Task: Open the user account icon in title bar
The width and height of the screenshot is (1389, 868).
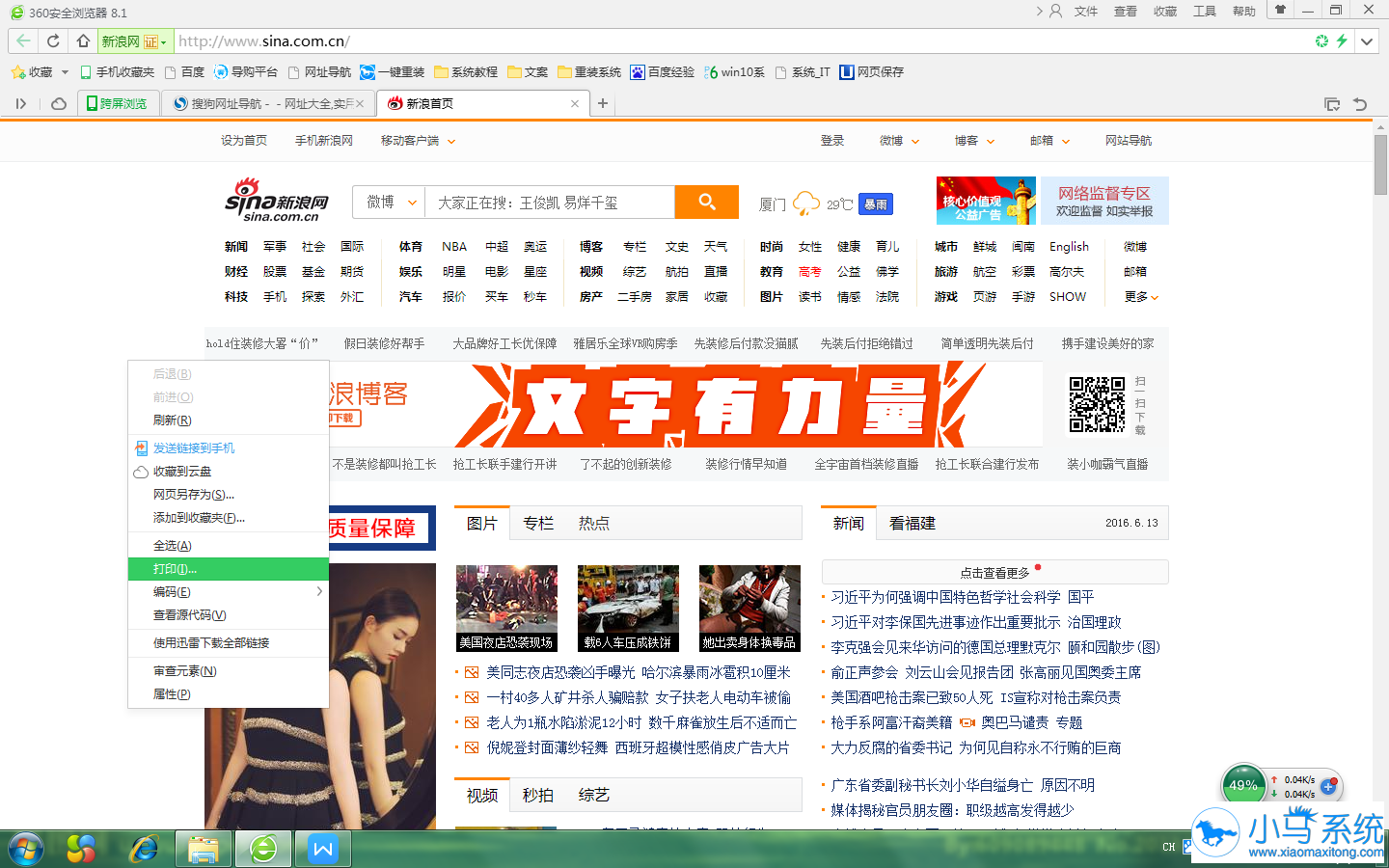Action: point(1055,11)
